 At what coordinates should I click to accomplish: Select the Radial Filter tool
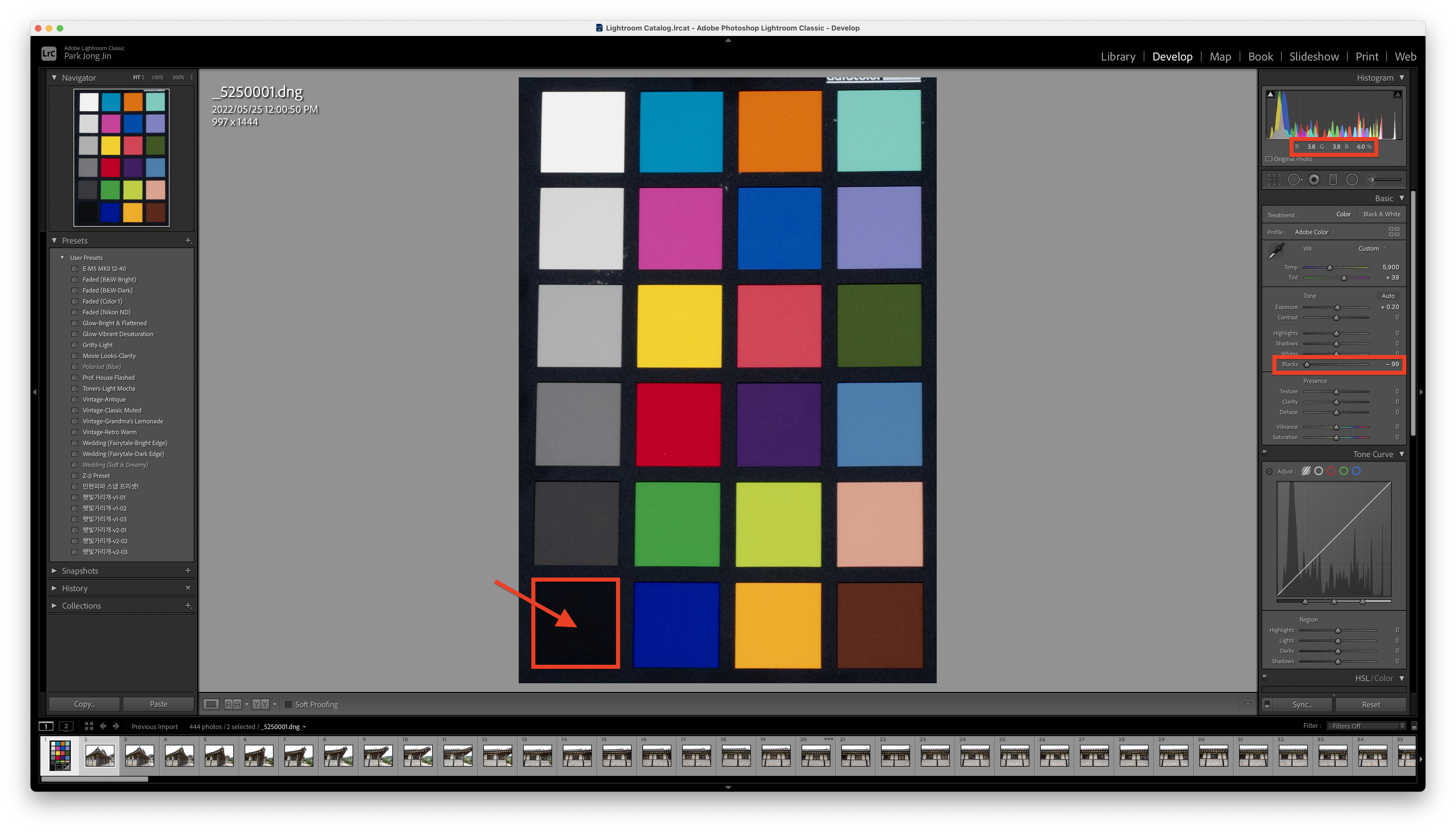(1352, 180)
